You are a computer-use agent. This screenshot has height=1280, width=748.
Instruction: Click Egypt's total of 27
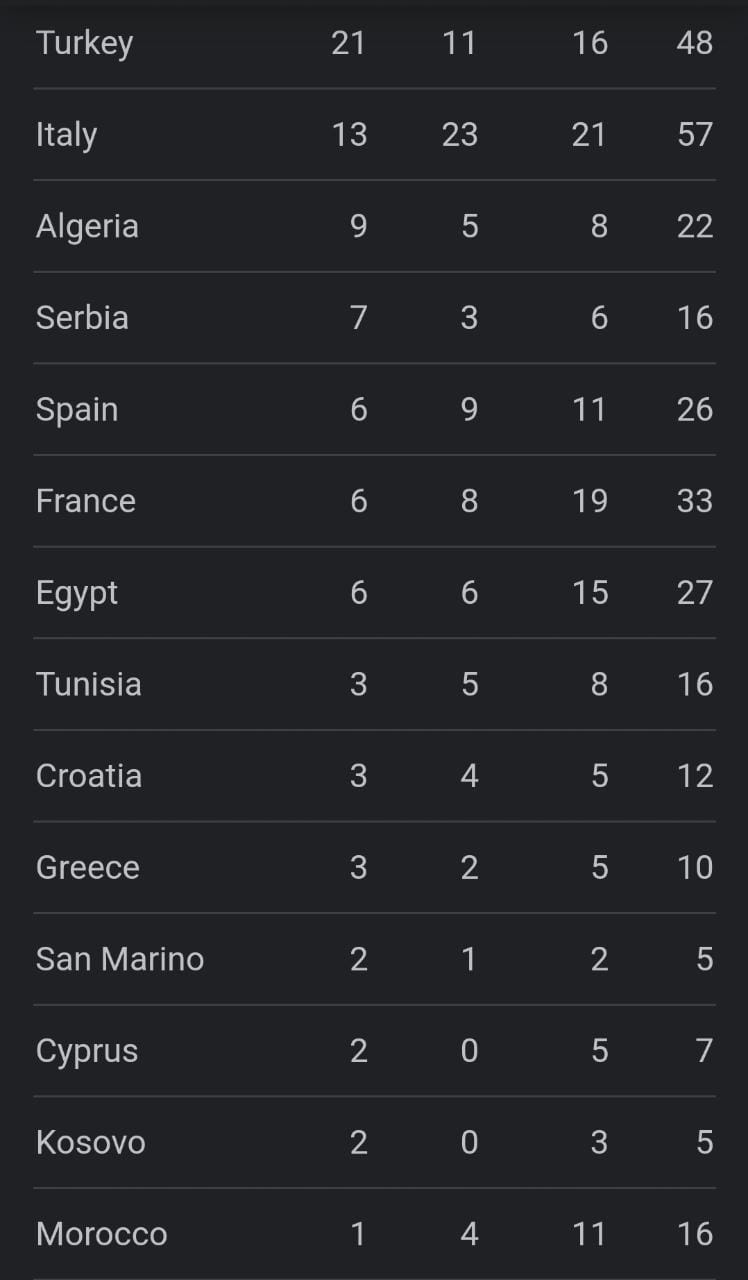[694, 593]
